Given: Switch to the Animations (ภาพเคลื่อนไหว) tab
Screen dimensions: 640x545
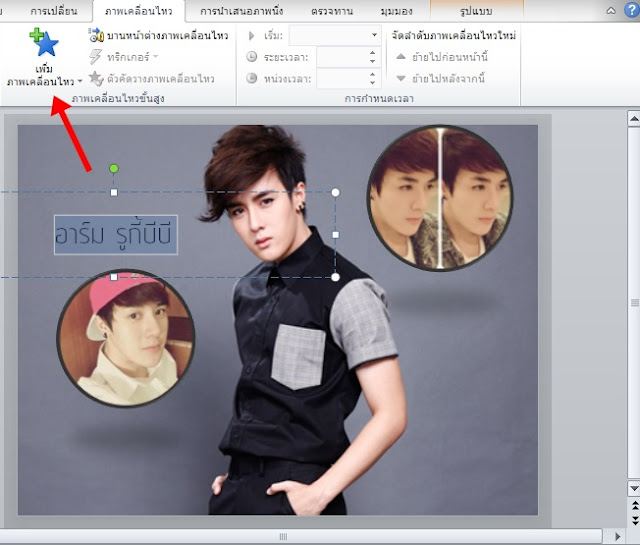Looking at the screenshot, I should tap(138, 11).
